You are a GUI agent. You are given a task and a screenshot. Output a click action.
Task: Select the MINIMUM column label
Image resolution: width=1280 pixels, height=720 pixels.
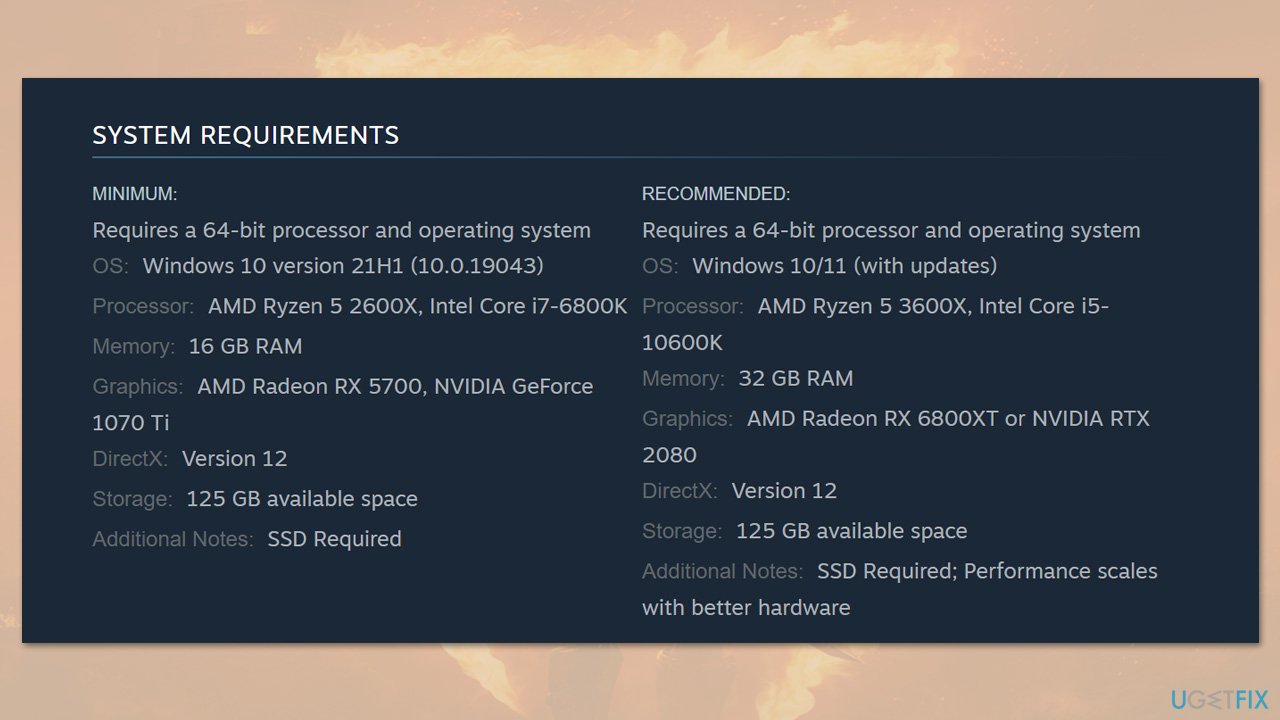click(x=135, y=194)
